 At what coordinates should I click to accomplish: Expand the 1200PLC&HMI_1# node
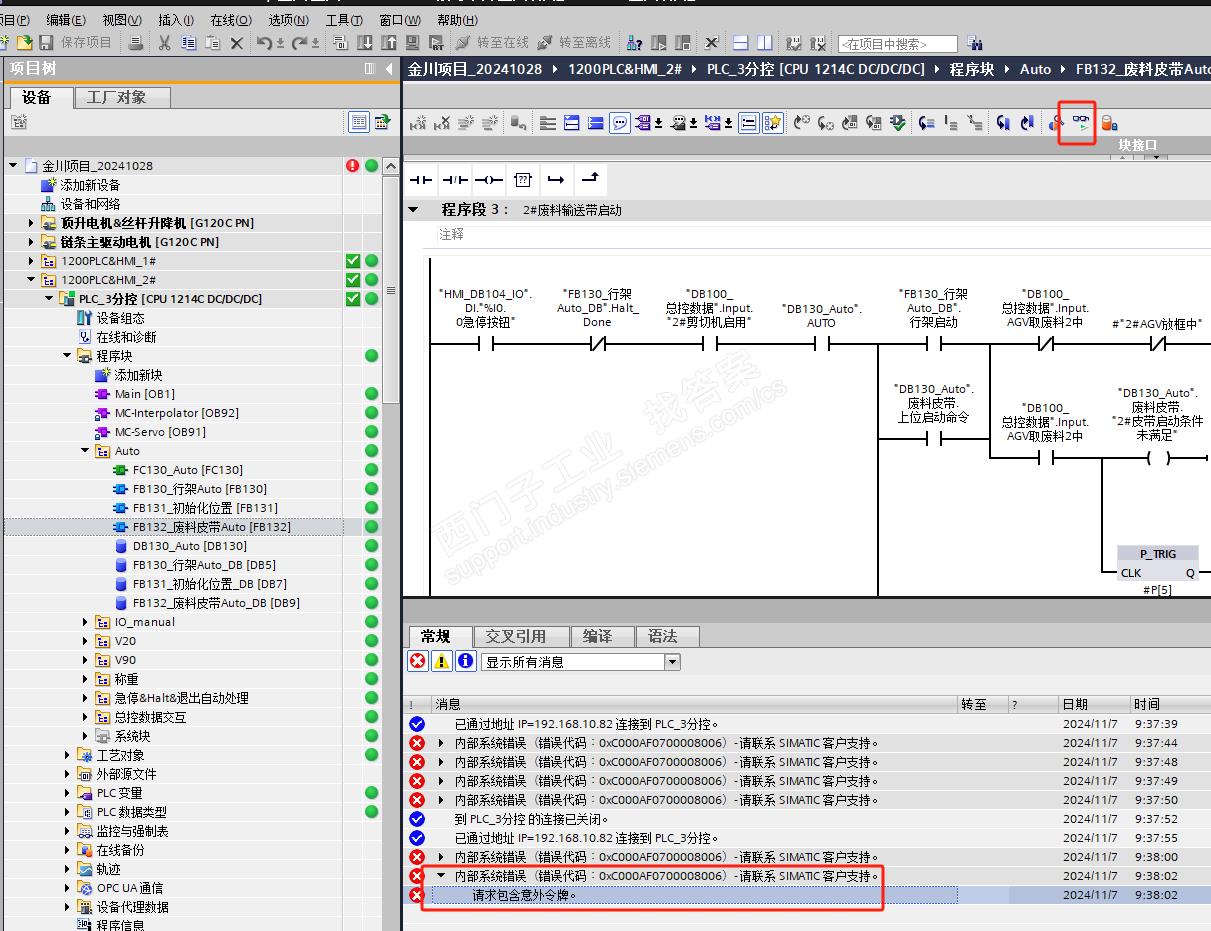31,261
